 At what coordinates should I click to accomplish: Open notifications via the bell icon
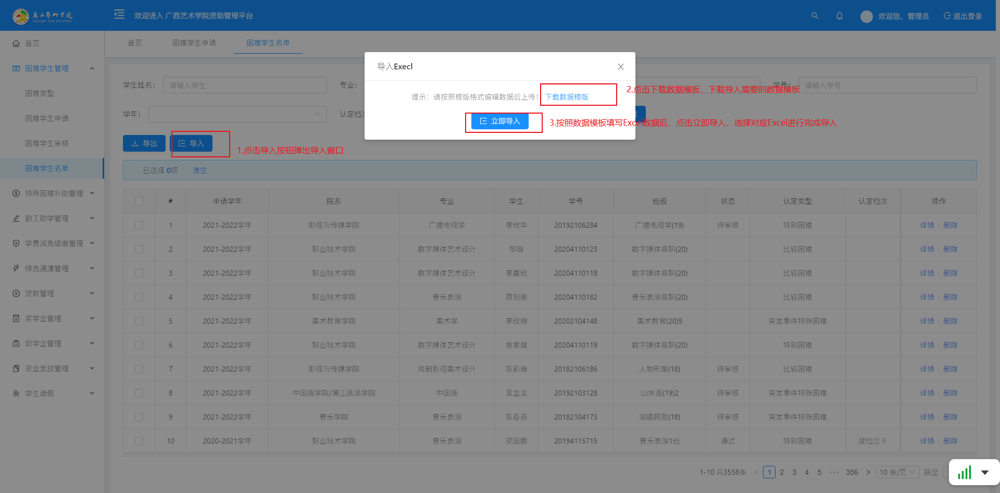pos(839,16)
